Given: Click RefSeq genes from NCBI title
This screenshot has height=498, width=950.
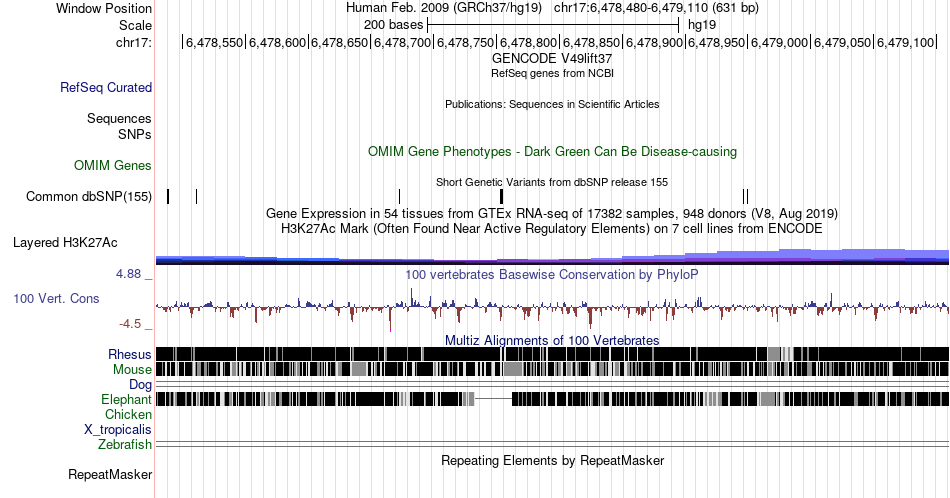Looking at the screenshot, I should [552, 73].
